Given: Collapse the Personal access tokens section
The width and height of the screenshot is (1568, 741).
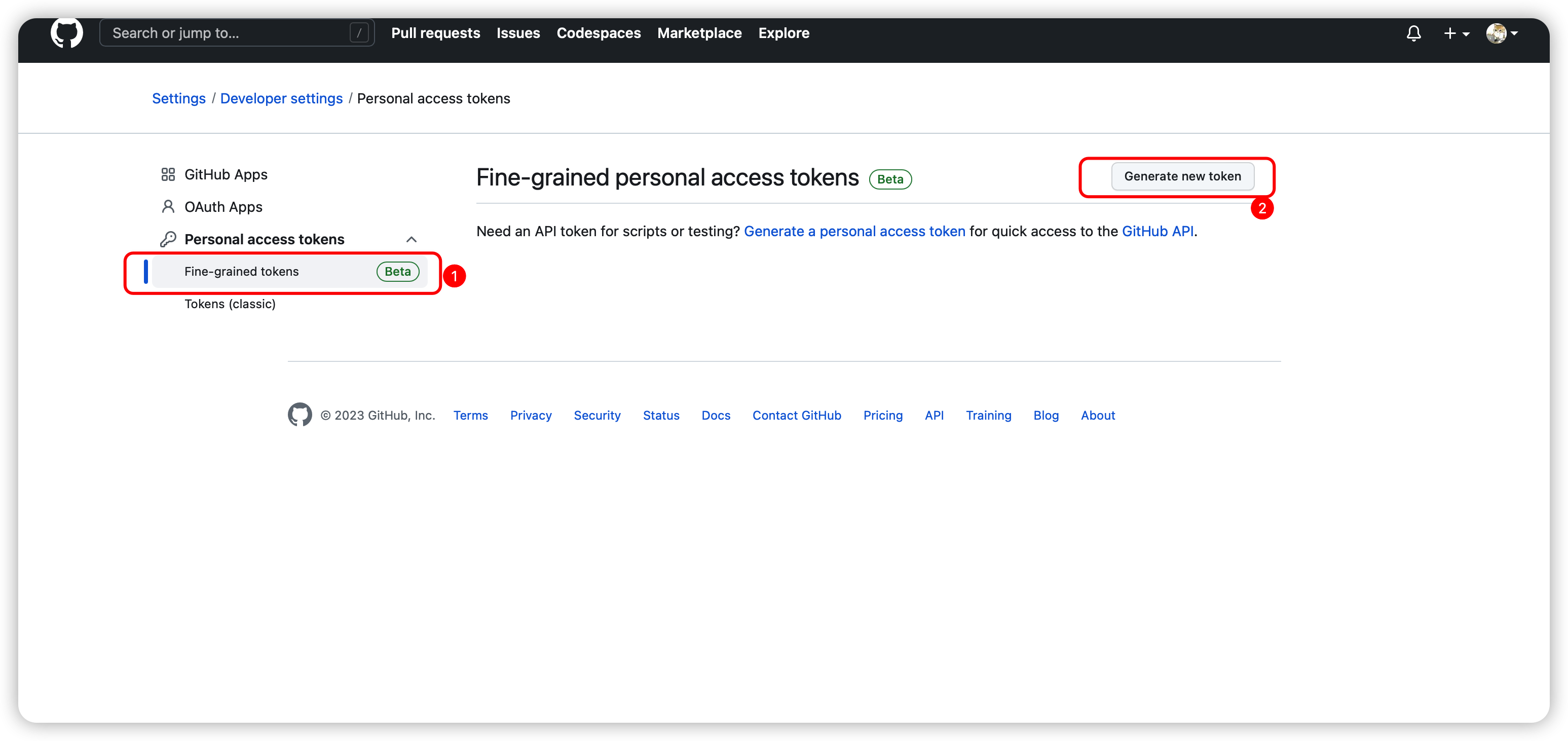Looking at the screenshot, I should 412,239.
